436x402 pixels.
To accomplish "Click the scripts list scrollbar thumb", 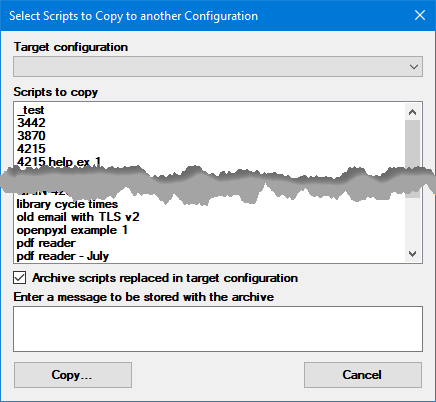I will click(413, 159).
